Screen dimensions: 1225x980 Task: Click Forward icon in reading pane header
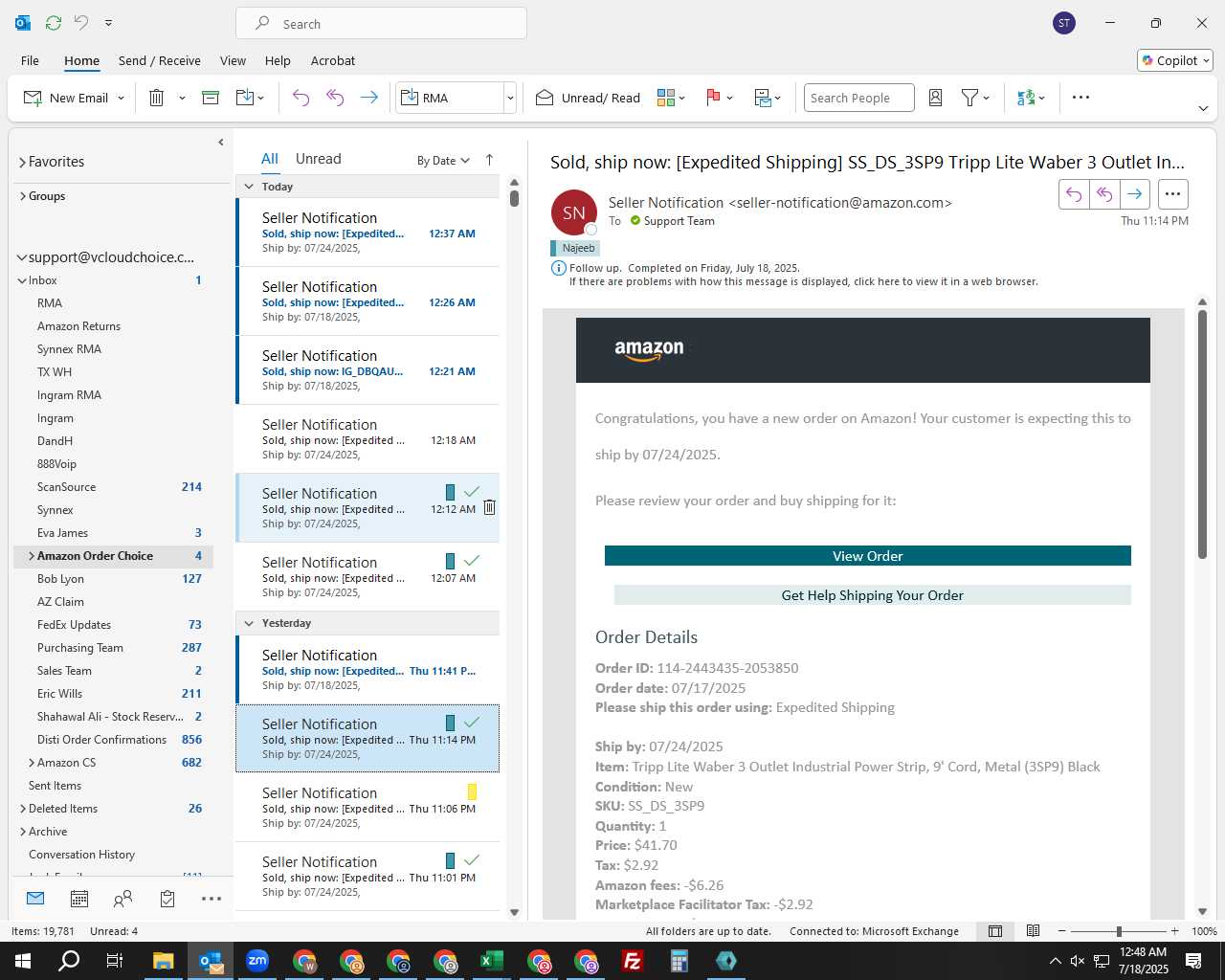(1134, 194)
